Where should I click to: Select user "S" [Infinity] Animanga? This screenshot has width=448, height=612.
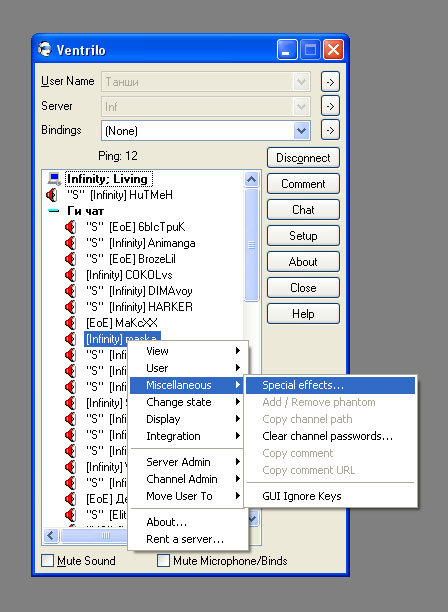point(140,243)
